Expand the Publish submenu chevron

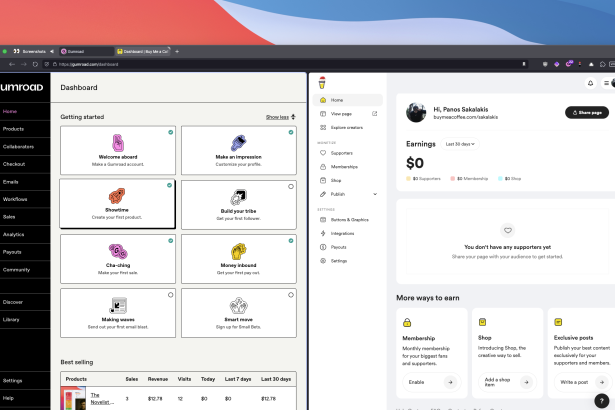pyautogui.click(x=375, y=194)
